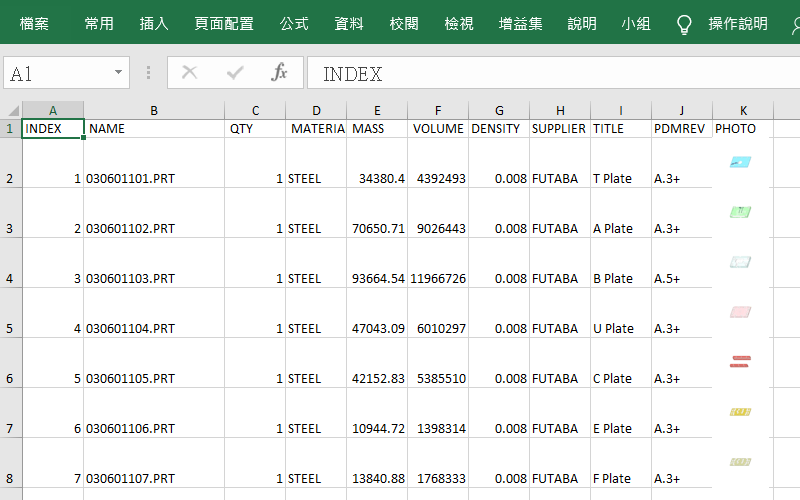Click the lightbulb Tell Me icon

(684, 24)
